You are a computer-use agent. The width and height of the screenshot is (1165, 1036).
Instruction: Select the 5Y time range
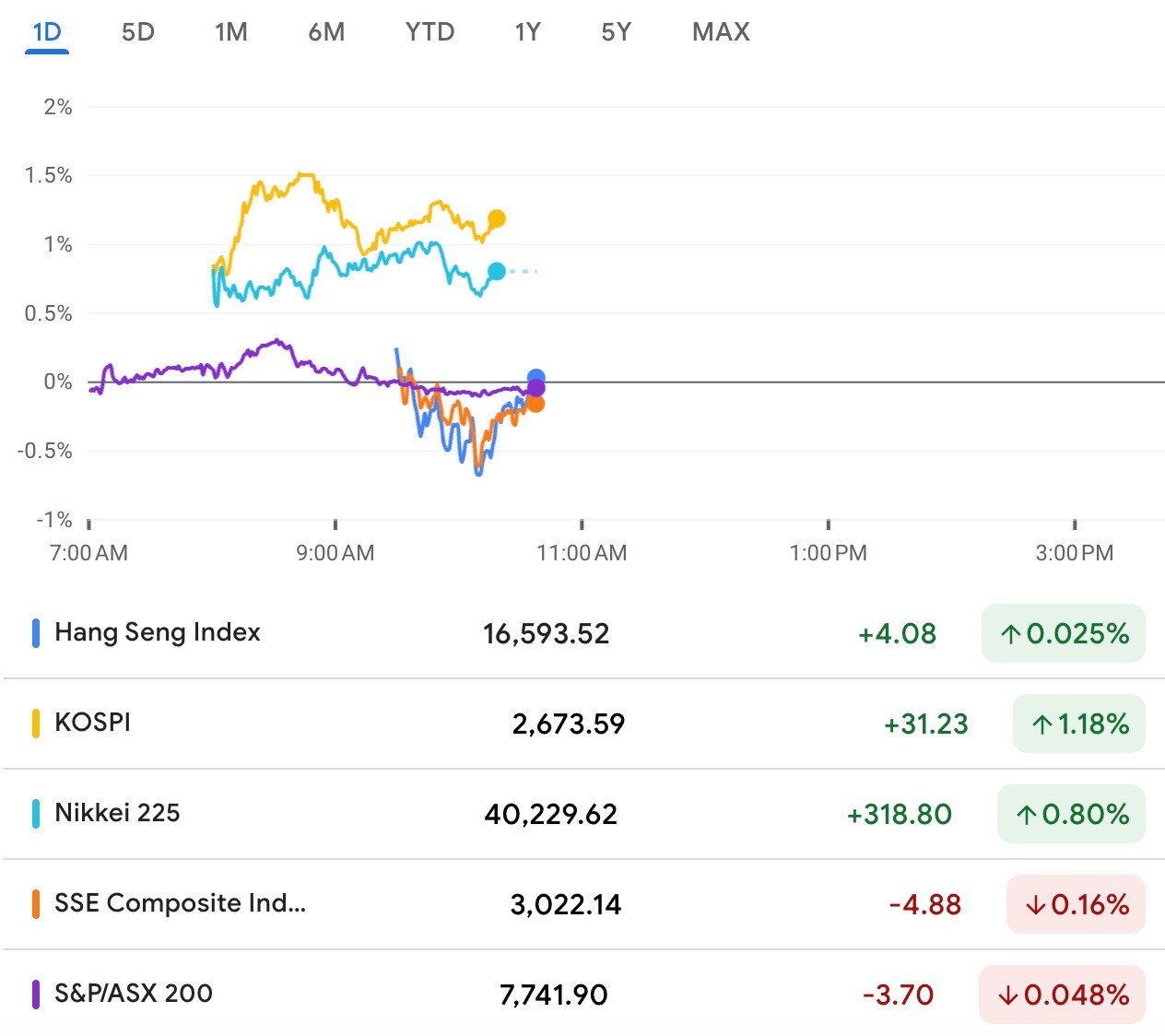click(x=616, y=32)
